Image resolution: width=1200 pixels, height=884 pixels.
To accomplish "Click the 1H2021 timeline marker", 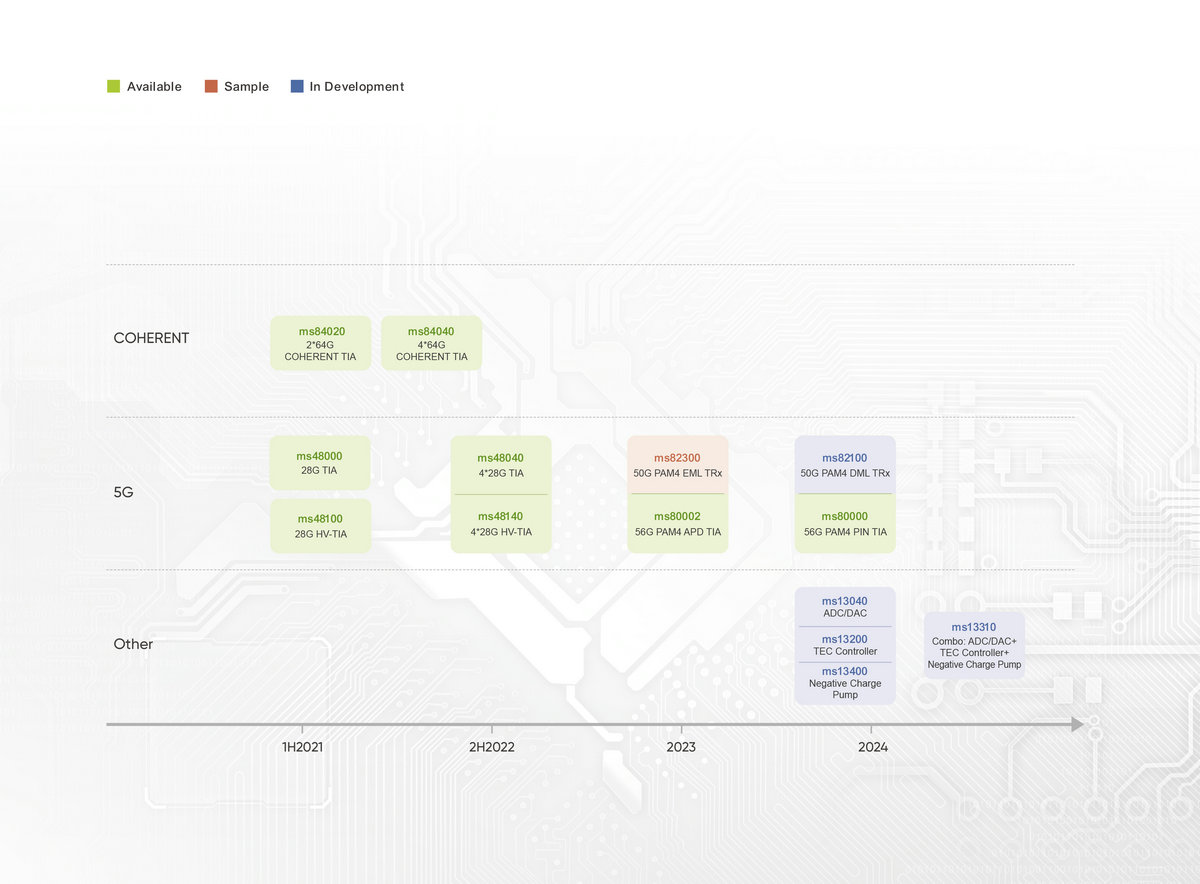I will click(302, 747).
